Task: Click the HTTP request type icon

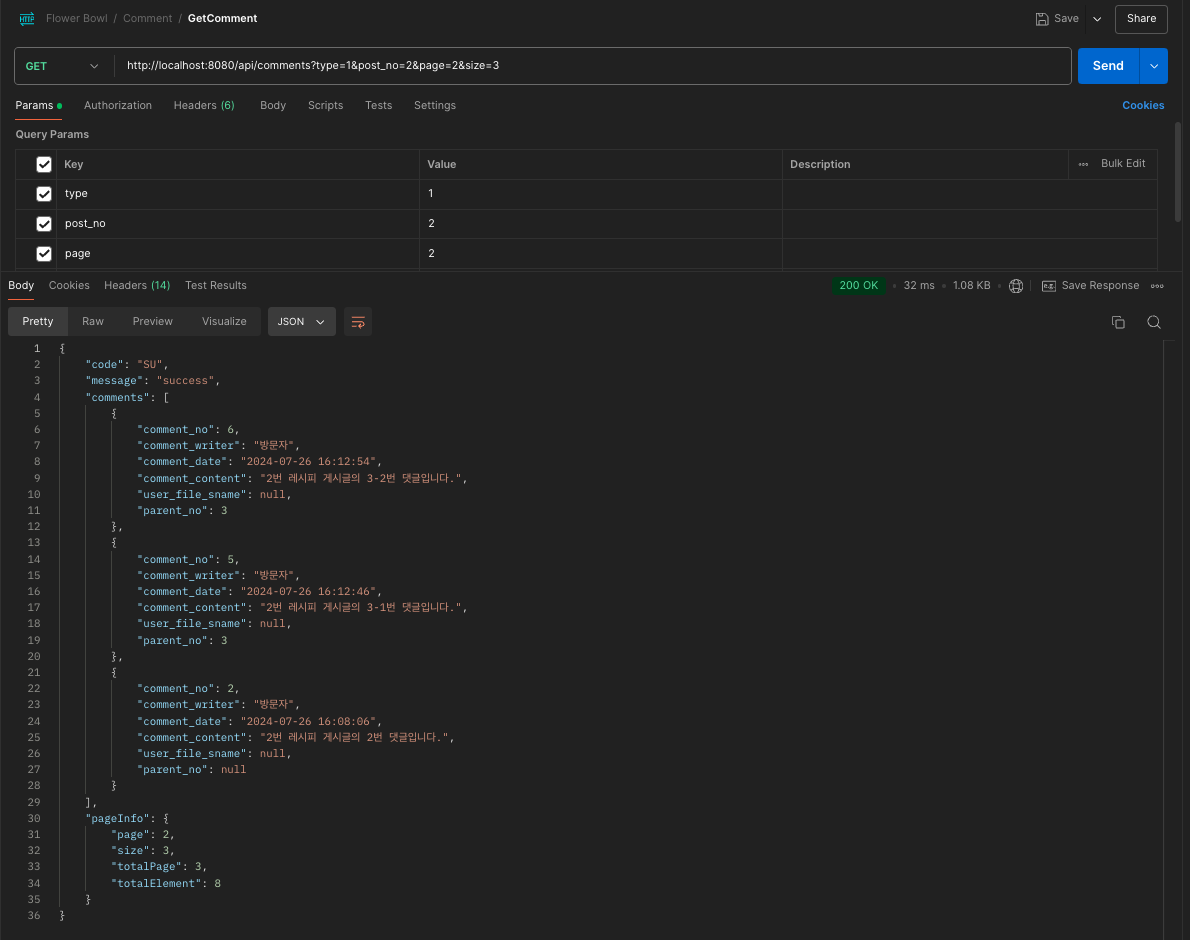Action: pyautogui.click(x=27, y=19)
